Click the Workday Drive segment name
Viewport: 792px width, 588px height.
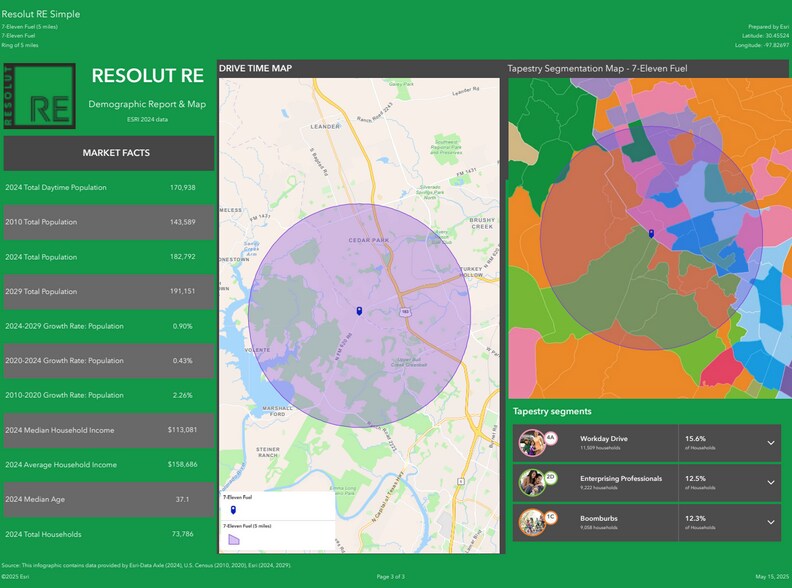604,438
